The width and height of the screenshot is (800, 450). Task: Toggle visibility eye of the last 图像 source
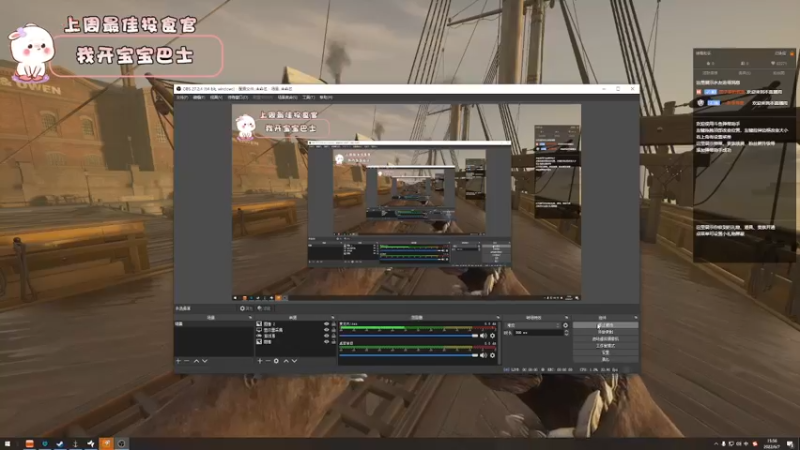coord(327,342)
